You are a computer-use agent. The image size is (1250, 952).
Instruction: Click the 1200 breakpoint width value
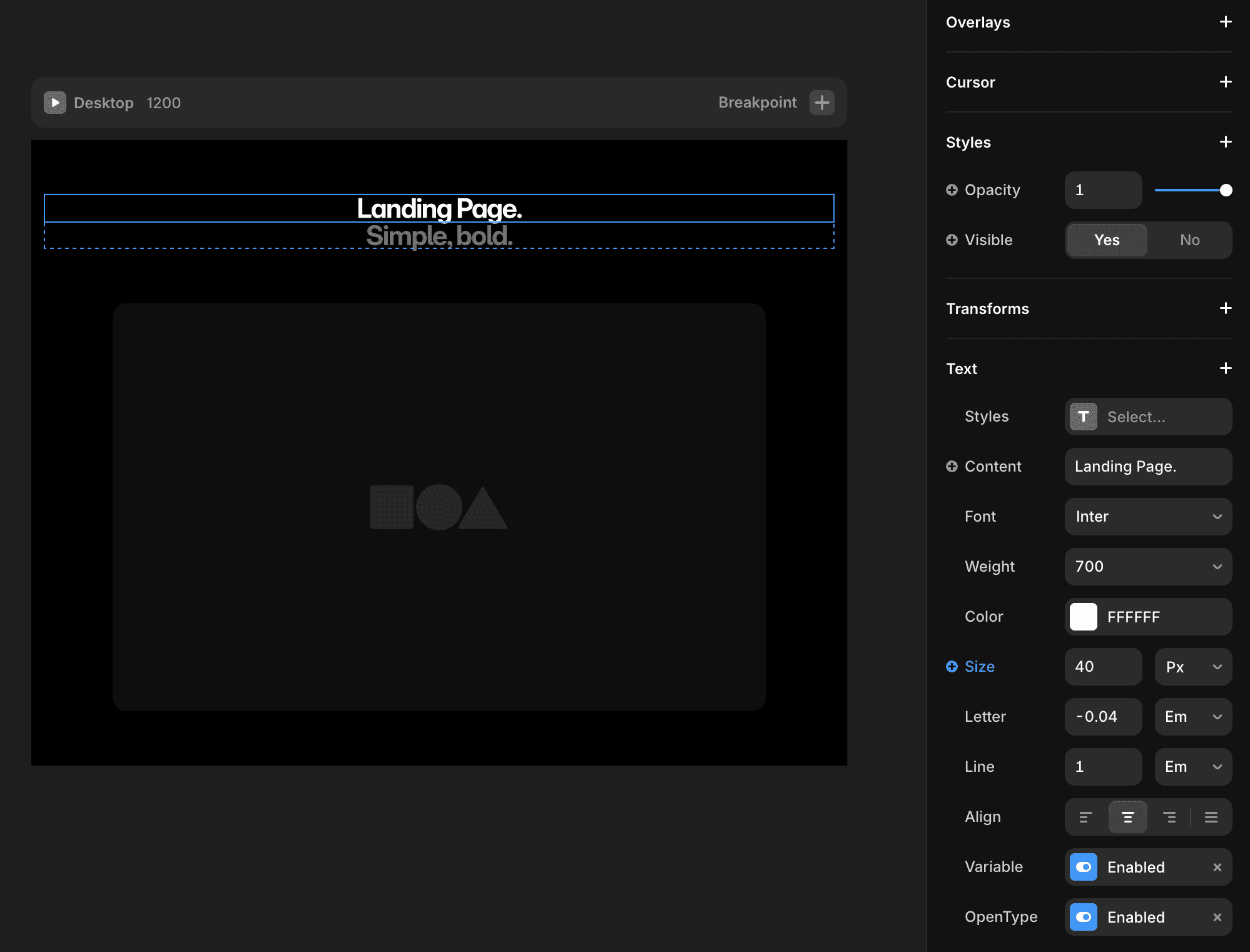[164, 103]
